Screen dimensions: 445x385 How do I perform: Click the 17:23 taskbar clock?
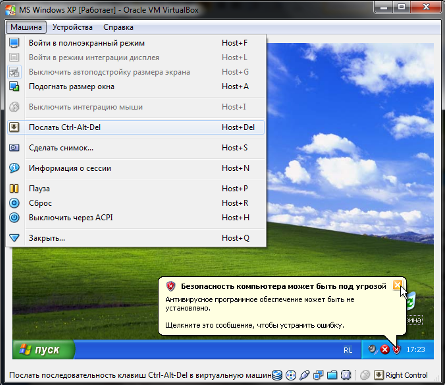pos(416,350)
